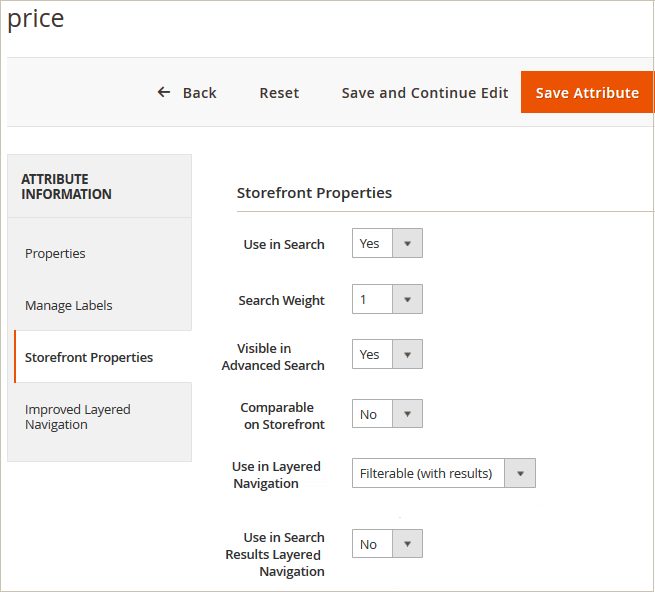Go to Improved Layered Navigation tab
The image size is (655, 592).
(x=78, y=417)
